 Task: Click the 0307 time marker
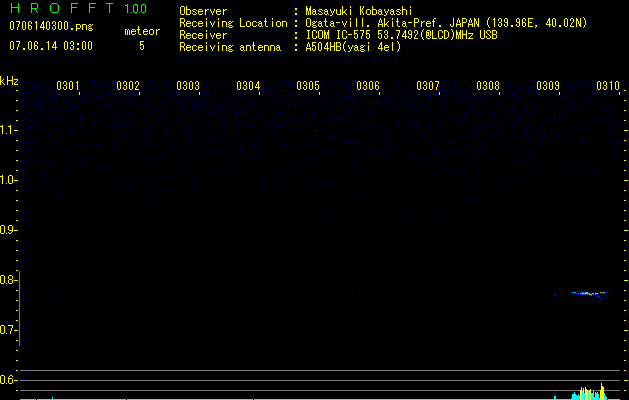click(428, 86)
